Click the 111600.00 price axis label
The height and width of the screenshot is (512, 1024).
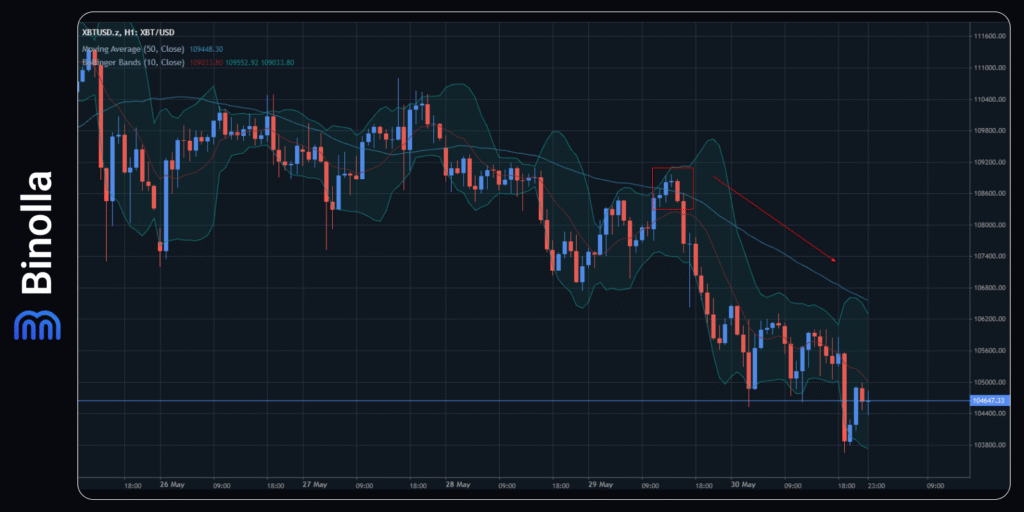[x=988, y=37]
